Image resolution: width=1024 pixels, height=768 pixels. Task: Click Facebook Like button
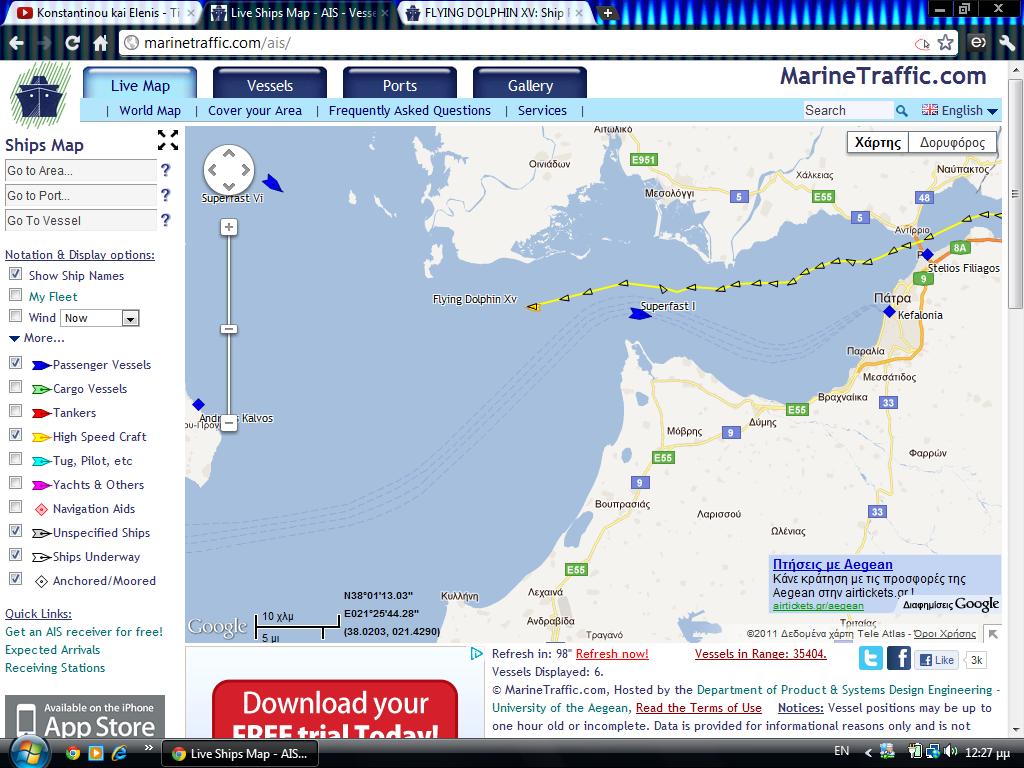coord(936,660)
